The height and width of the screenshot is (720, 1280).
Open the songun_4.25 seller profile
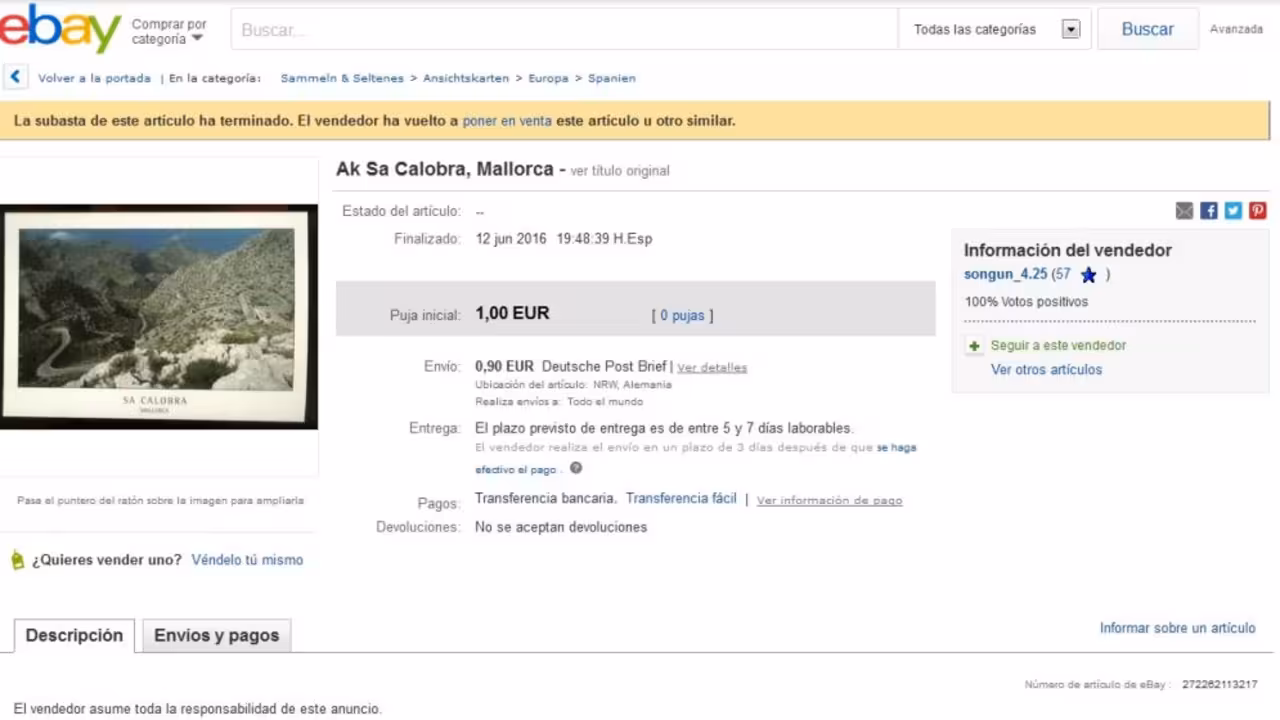[1005, 274]
